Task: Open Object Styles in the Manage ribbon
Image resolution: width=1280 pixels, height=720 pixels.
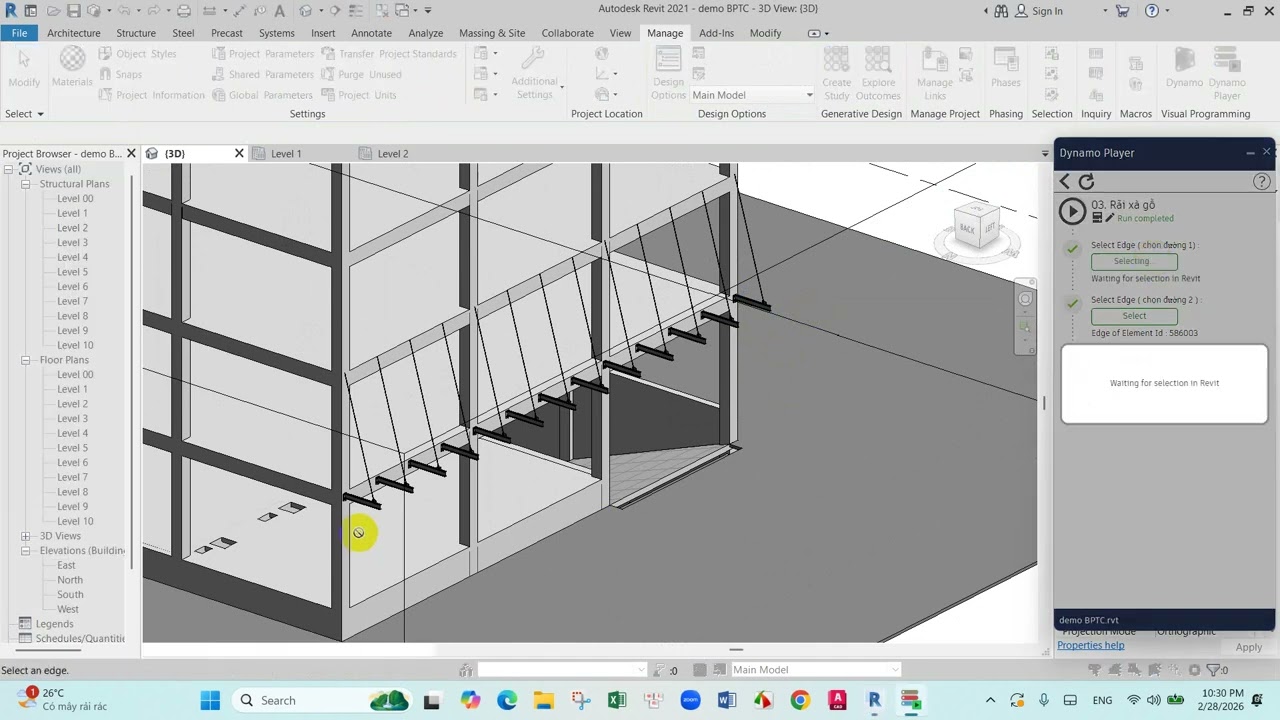Action: point(138,54)
